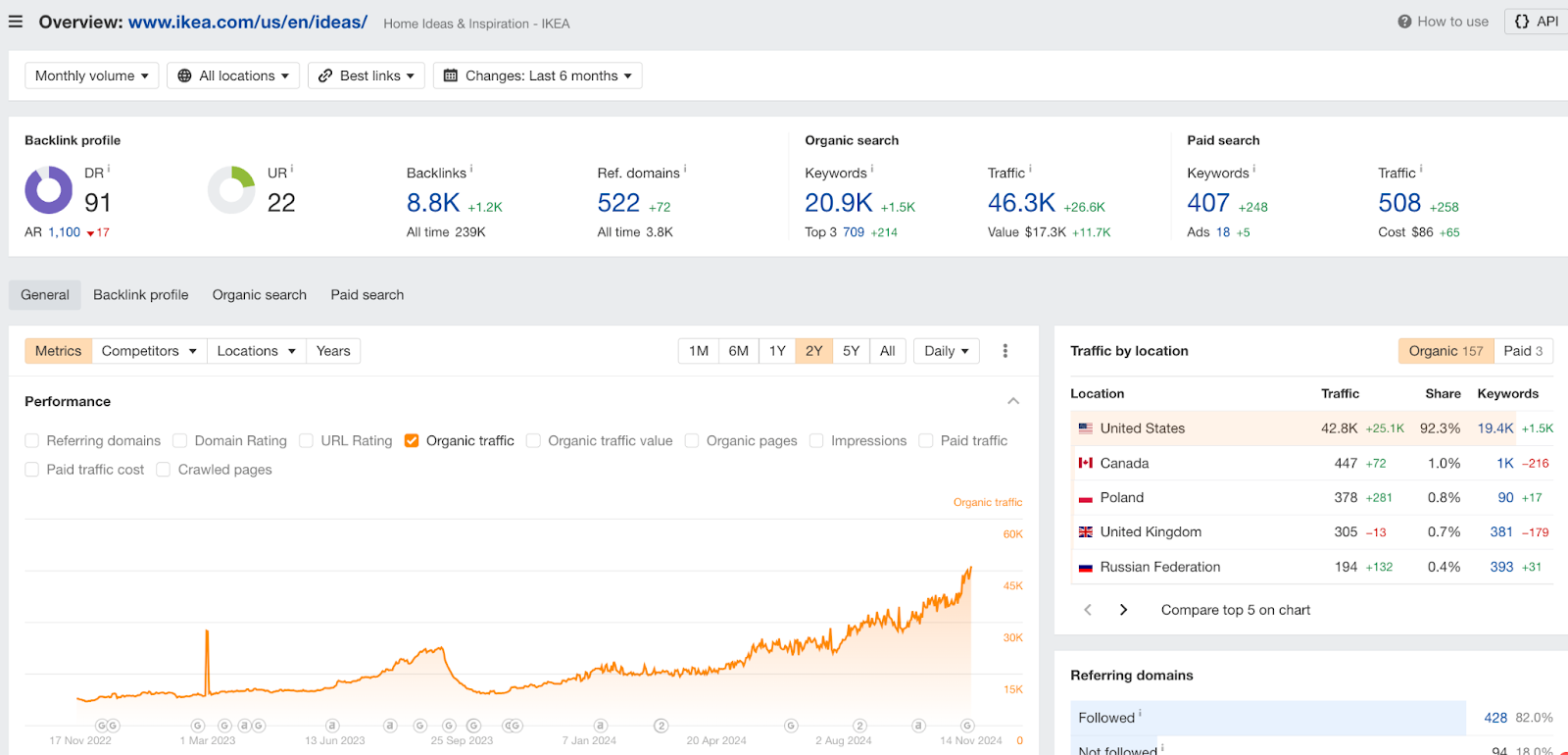Click the AR 1,100 rank link

point(65,232)
